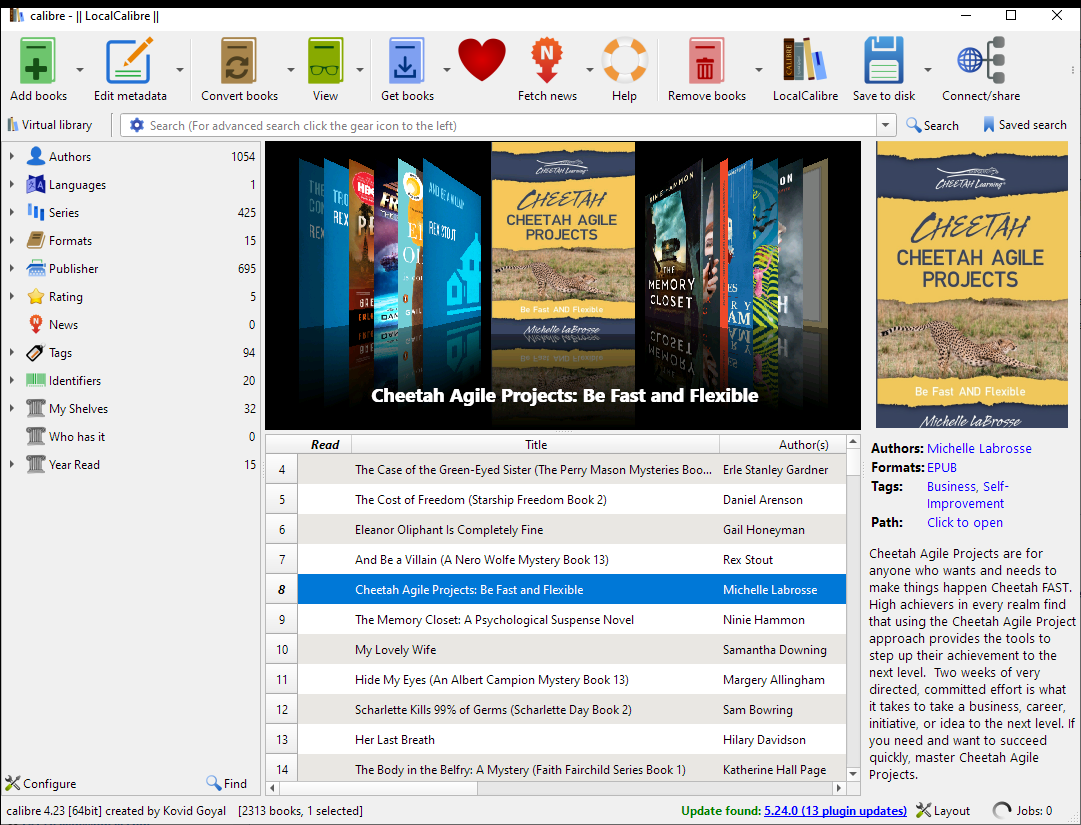Open the Saved search button
Image resolution: width=1081 pixels, height=825 pixels.
click(1024, 125)
